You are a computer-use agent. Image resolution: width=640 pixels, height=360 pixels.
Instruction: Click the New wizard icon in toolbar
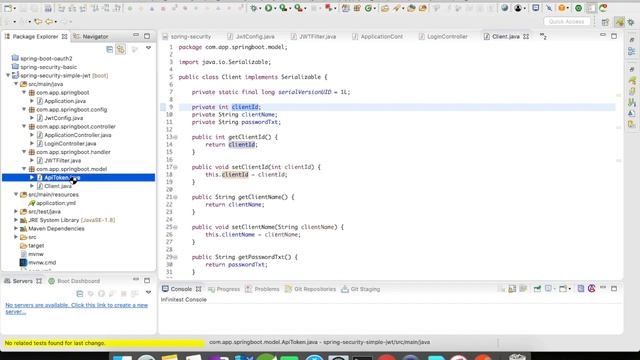point(8,8)
